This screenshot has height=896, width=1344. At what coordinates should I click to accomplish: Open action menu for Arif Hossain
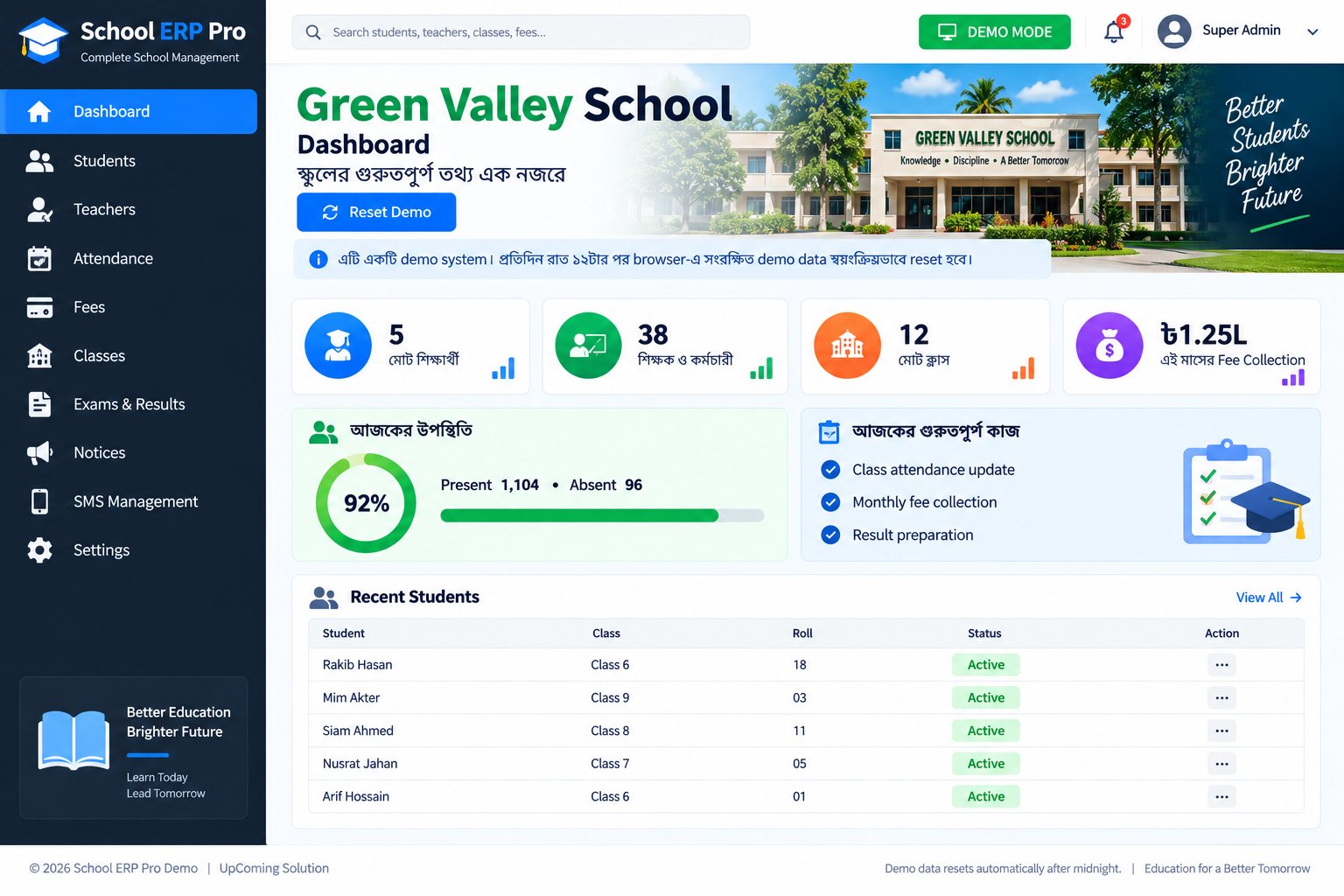[x=1221, y=797]
